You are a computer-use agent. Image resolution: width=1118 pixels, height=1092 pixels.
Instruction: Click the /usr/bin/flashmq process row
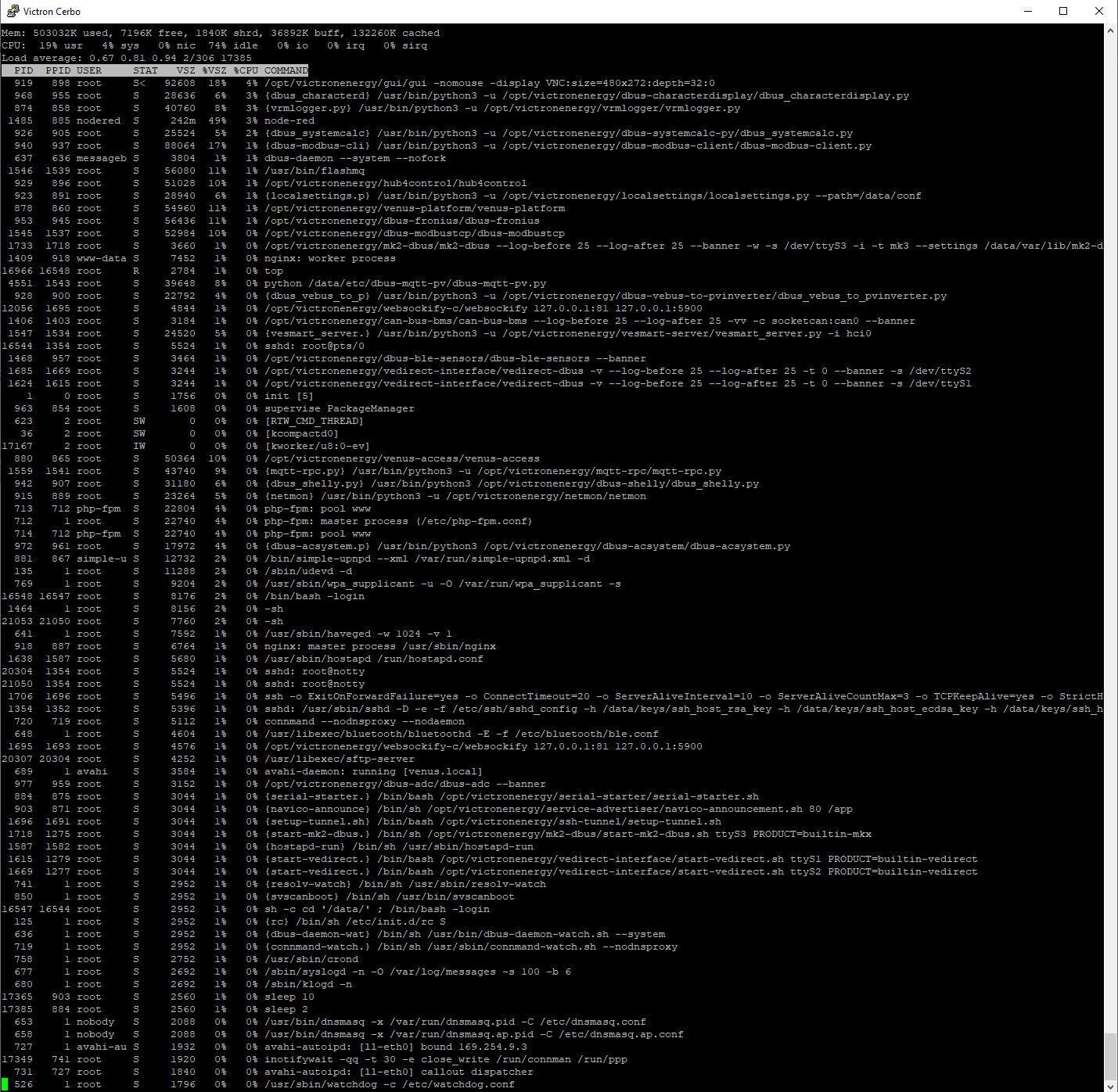pos(183,171)
